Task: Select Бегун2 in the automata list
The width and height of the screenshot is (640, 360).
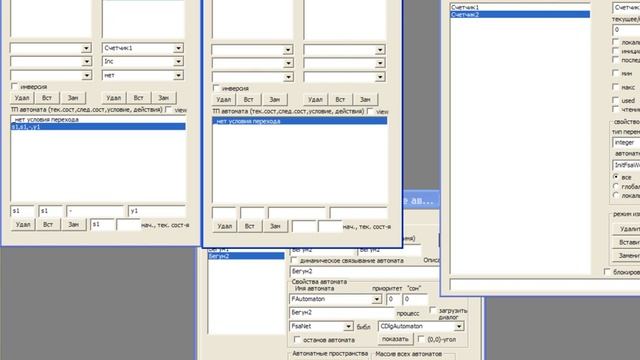Action: [x=247, y=256]
